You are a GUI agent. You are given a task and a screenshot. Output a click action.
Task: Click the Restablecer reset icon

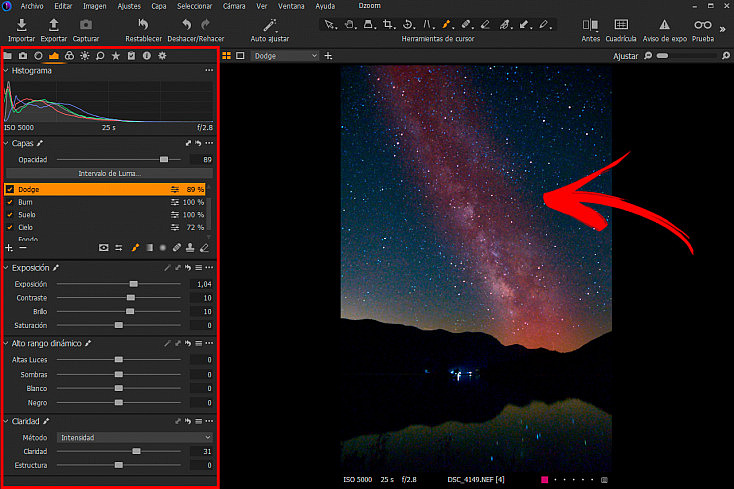click(x=143, y=24)
